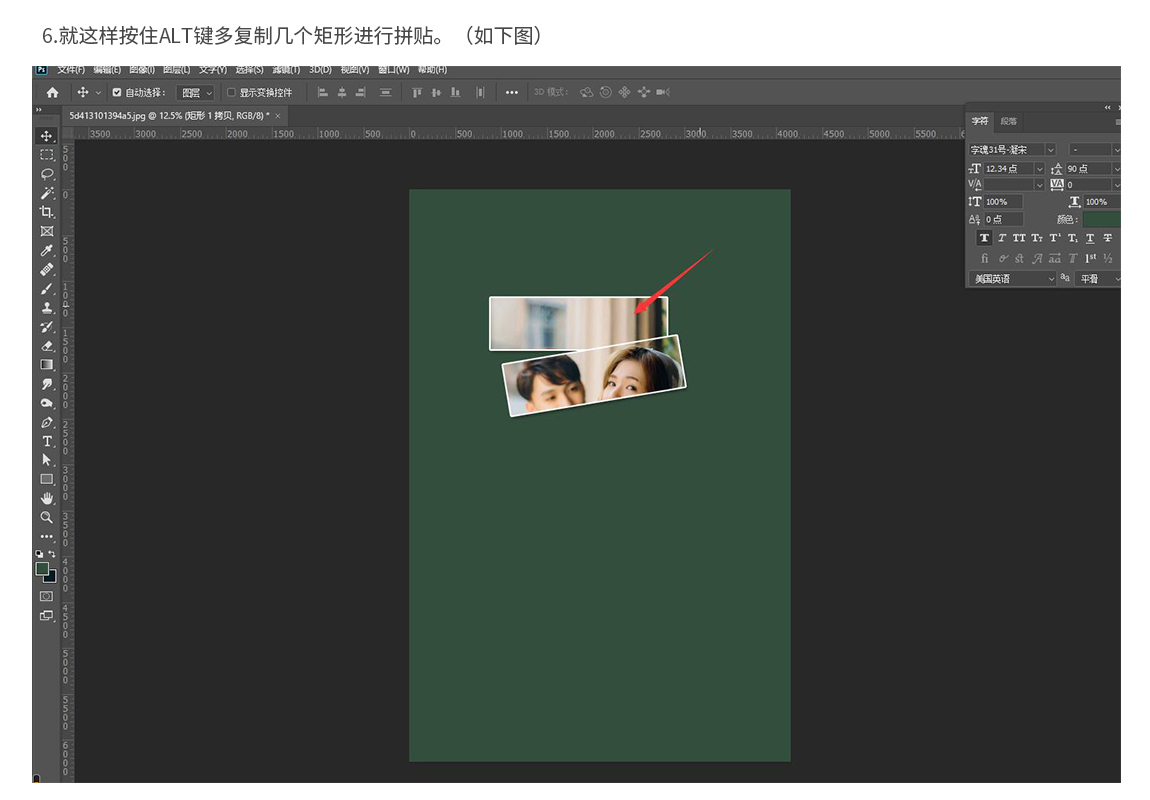
Task: Open the 文件(F) menu
Action: (x=70, y=70)
